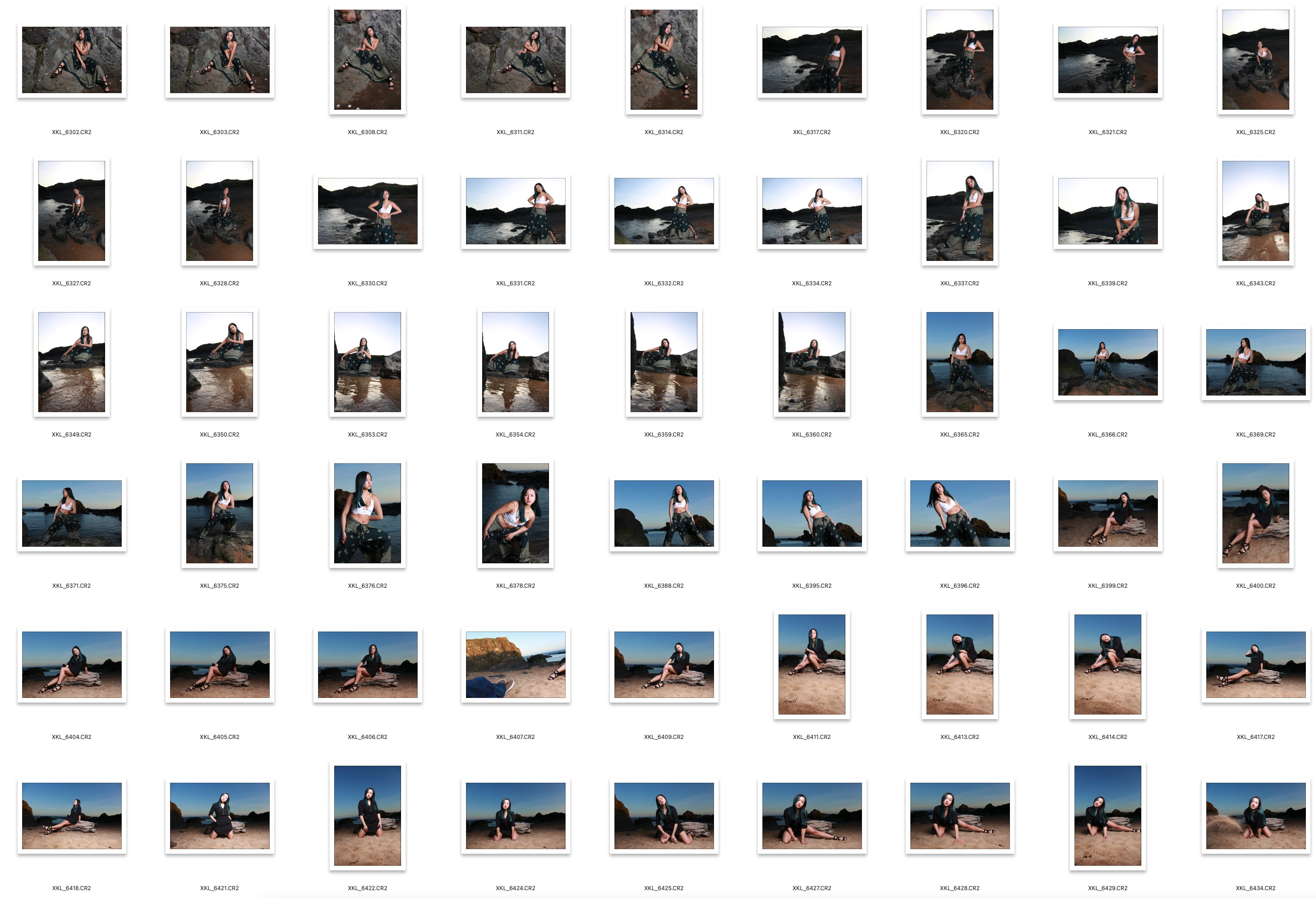Select the XKL_6325.CR2 image

coord(1256,60)
